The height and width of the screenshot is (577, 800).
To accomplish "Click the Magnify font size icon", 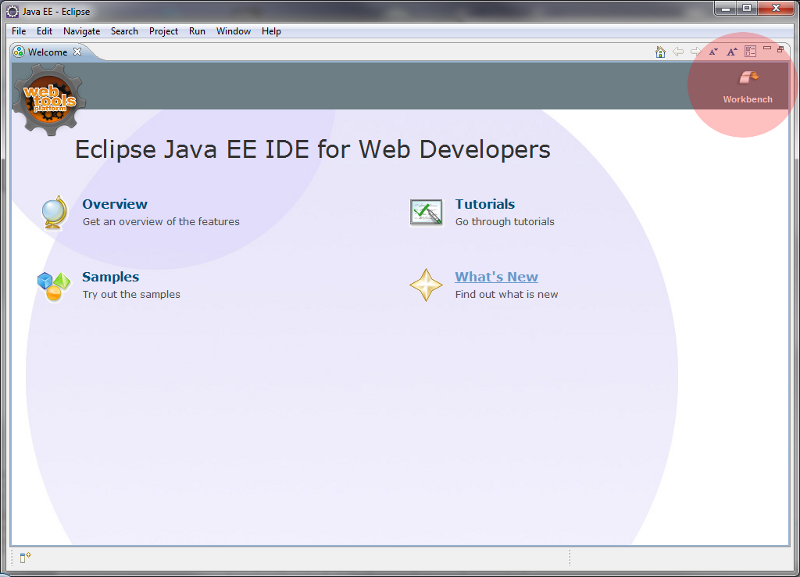I will (x=731, y=52).
